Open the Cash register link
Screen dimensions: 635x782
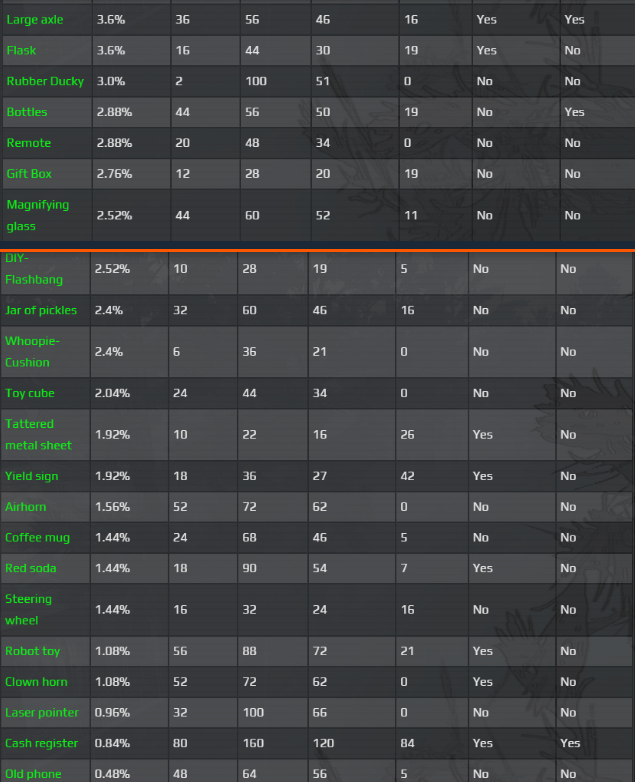point(42,743)
